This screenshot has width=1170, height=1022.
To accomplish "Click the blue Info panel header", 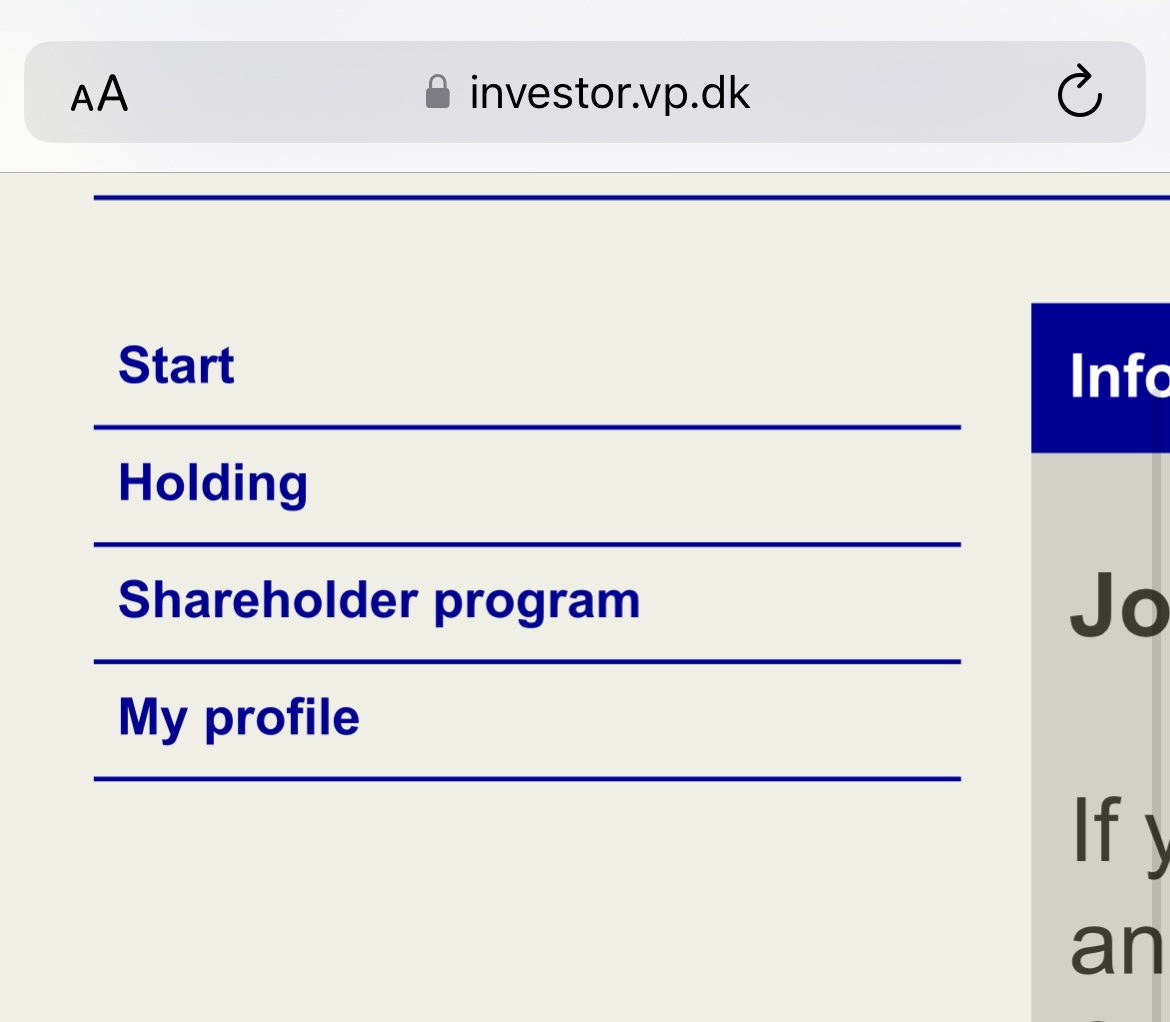I will [1100, 377].
